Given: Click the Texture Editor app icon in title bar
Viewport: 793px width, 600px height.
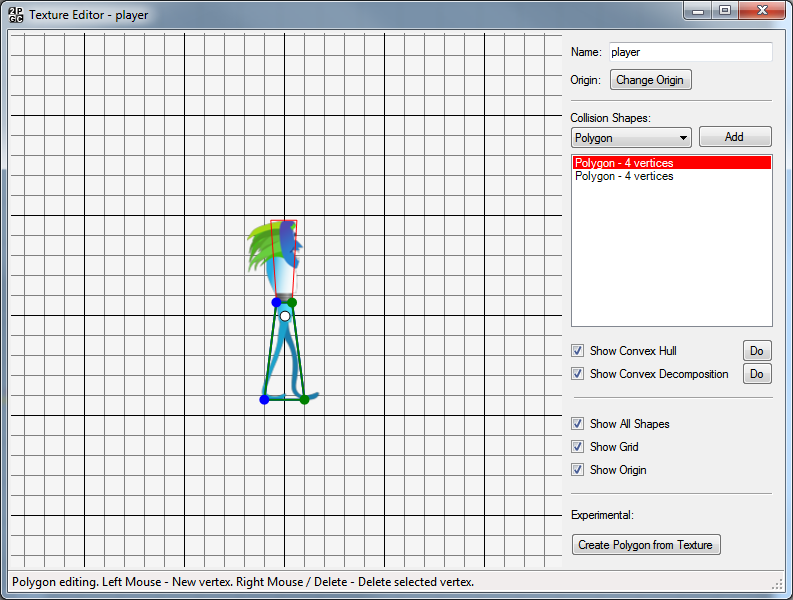Looking at the screenshot, I should click(x=16, y=15).
